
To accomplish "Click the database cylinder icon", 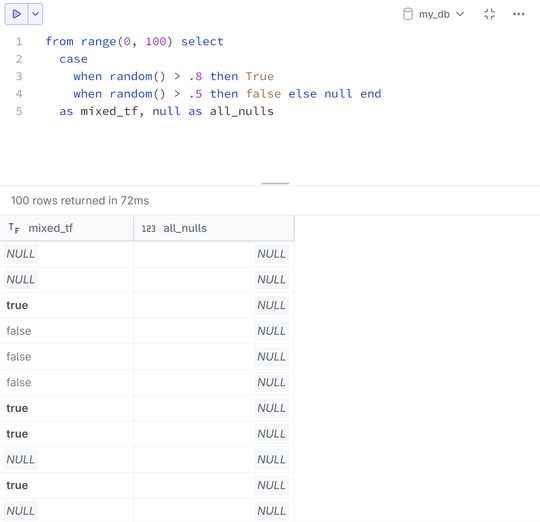I will 408,14.
